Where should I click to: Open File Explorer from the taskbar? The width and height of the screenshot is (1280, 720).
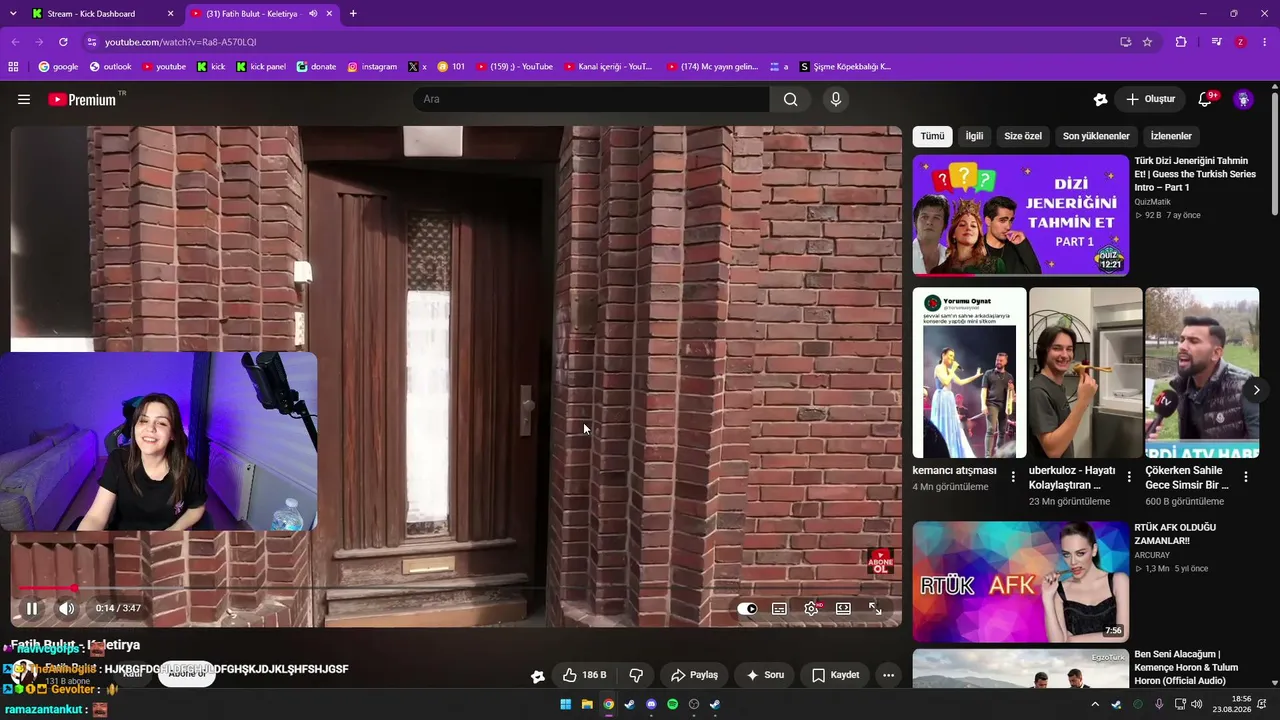click(x=587, y=704)
